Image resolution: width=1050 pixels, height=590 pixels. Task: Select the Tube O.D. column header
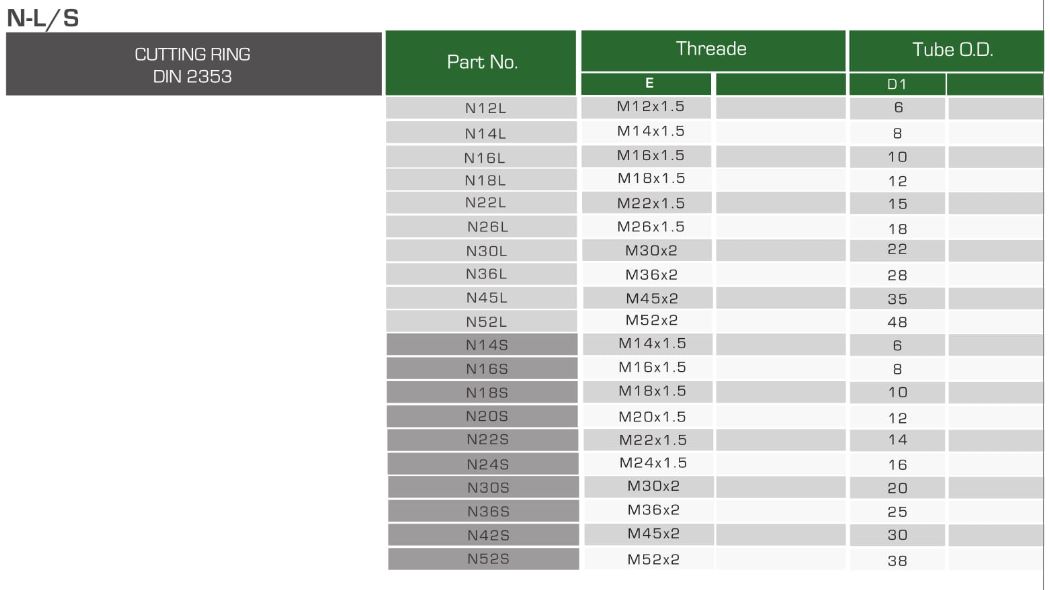[945, 50]
